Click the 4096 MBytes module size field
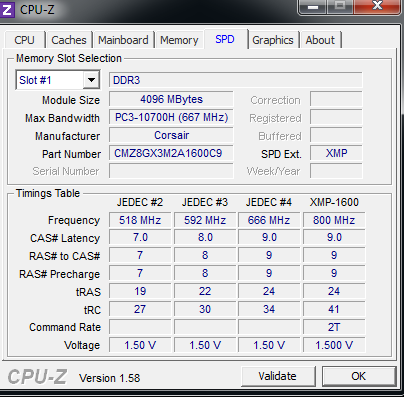 171,99
